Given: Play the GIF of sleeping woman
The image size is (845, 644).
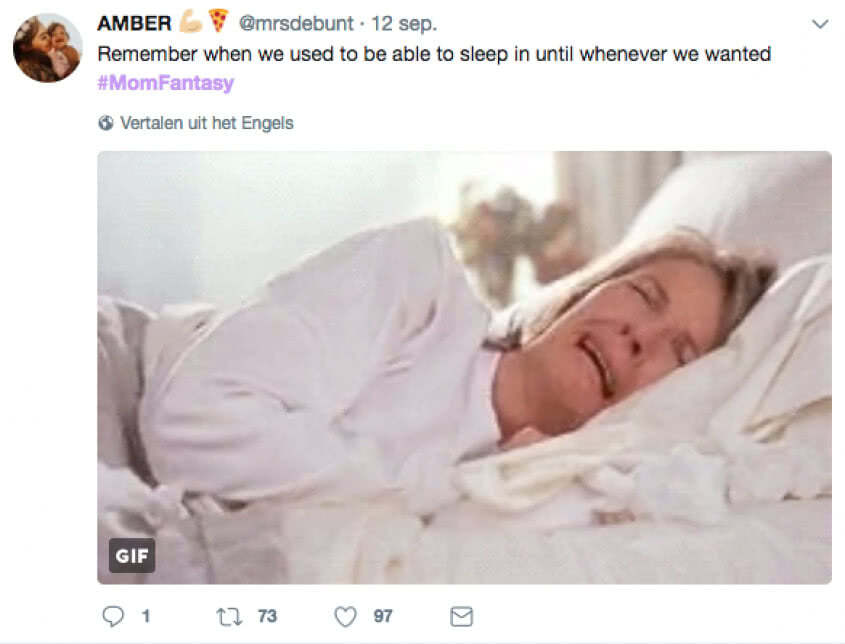Looking at the screenshot, I should (464, 368).
